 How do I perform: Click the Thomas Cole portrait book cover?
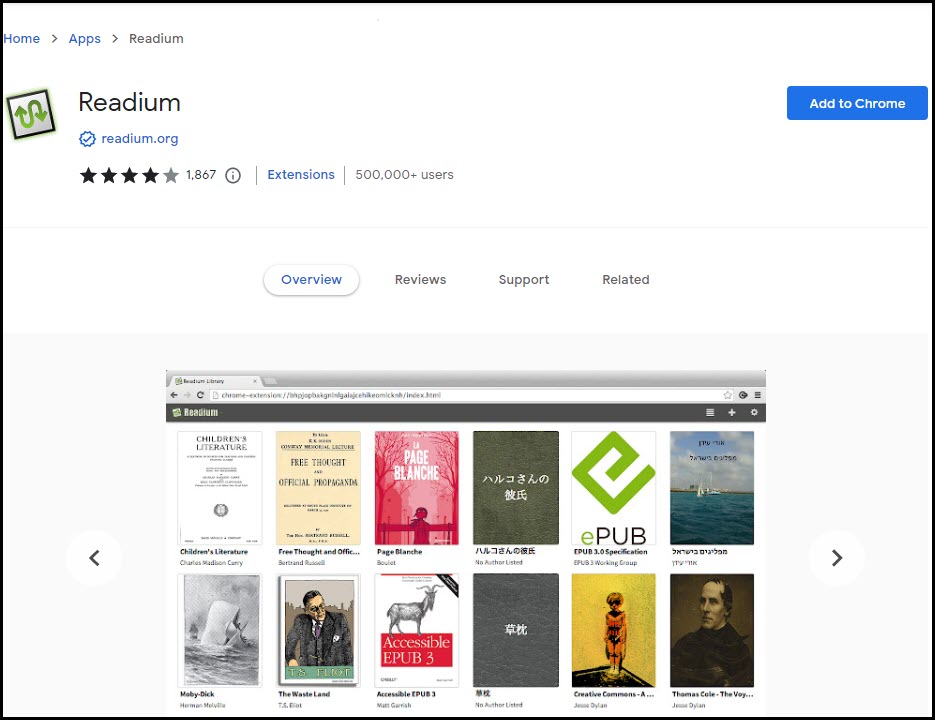click(x=712, y=631)
